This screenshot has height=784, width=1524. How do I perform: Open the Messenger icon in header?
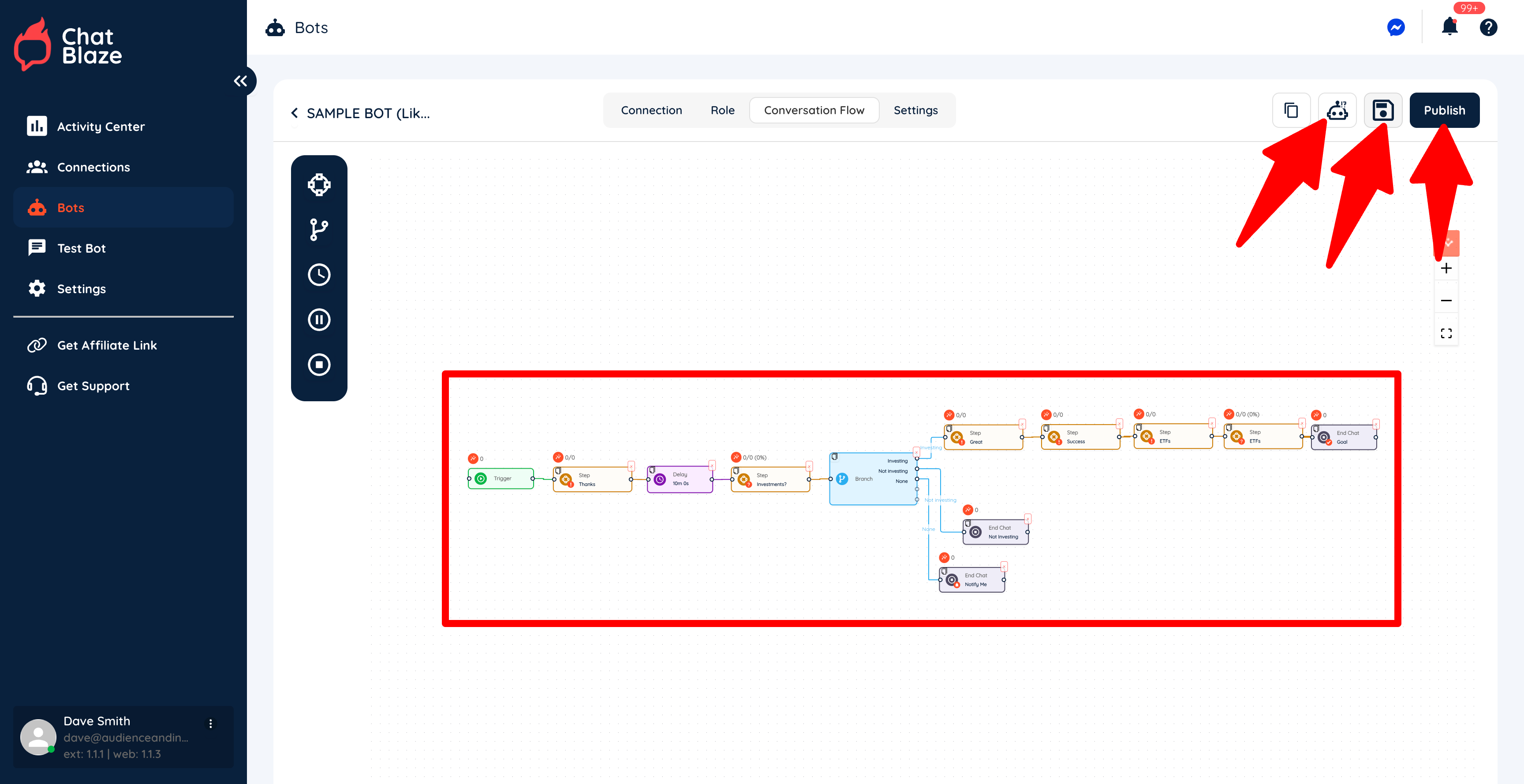1396,27
